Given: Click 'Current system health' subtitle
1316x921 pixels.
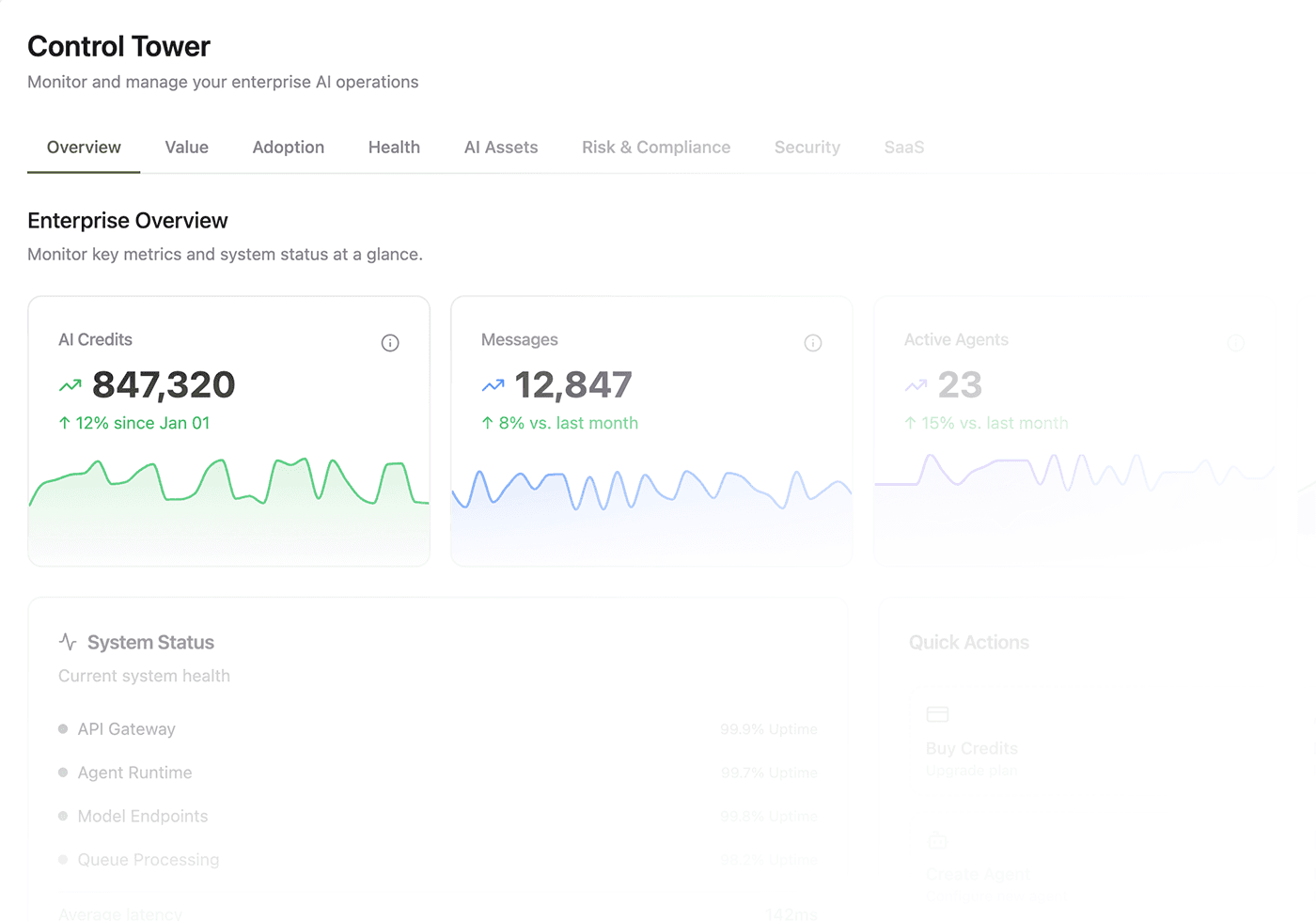Looking at the screenshot, I should [144, 676].
